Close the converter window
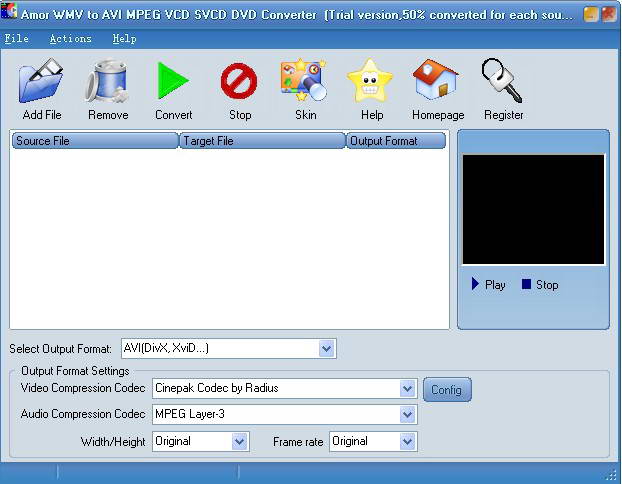Screen dimensions: 622x484 coord(608,14)
